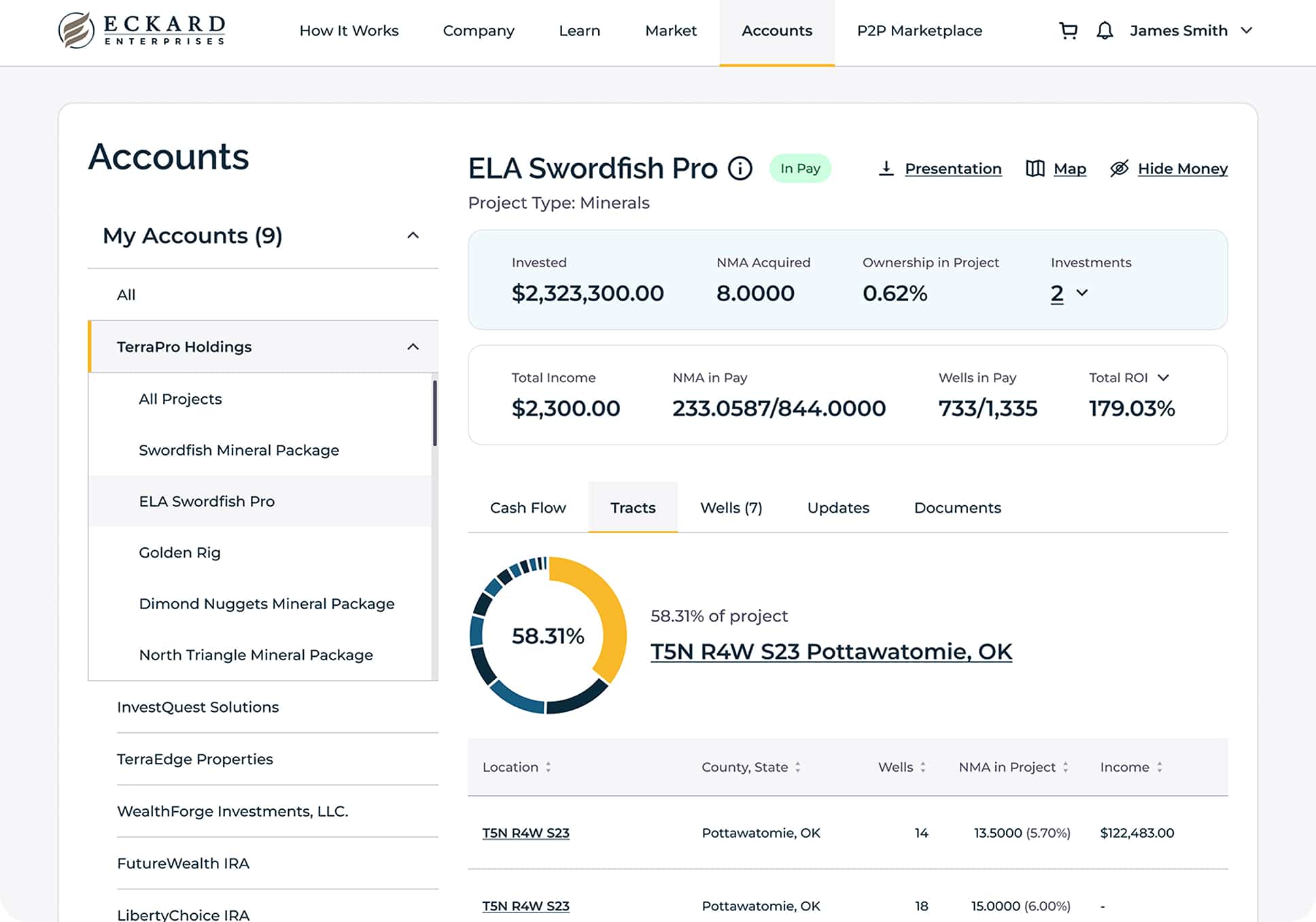Select the Tracts tab
This screenshot has width=1316, height=922.
pyautogui.click(x=633, y=507)
